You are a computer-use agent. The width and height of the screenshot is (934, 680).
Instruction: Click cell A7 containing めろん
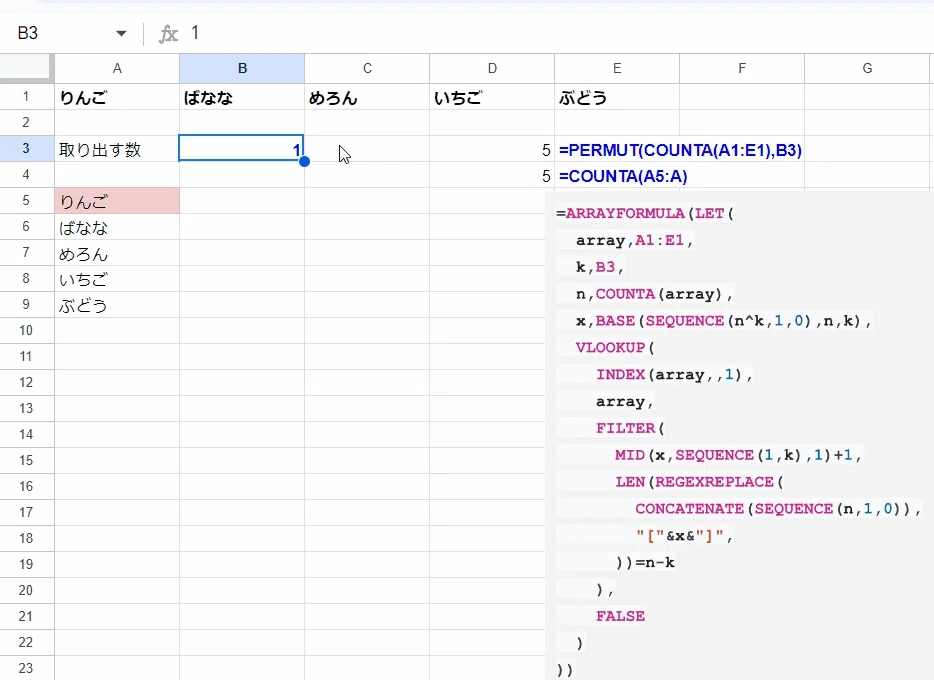(x=117, y=253)
